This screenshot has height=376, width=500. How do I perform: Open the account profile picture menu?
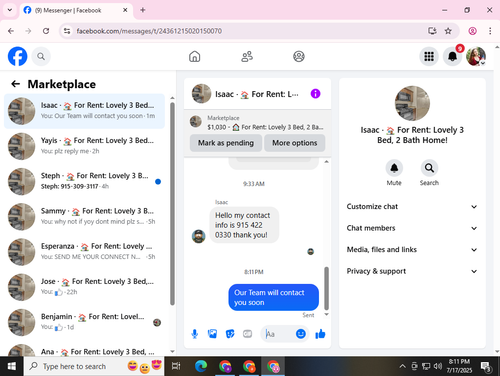(476, 56)
